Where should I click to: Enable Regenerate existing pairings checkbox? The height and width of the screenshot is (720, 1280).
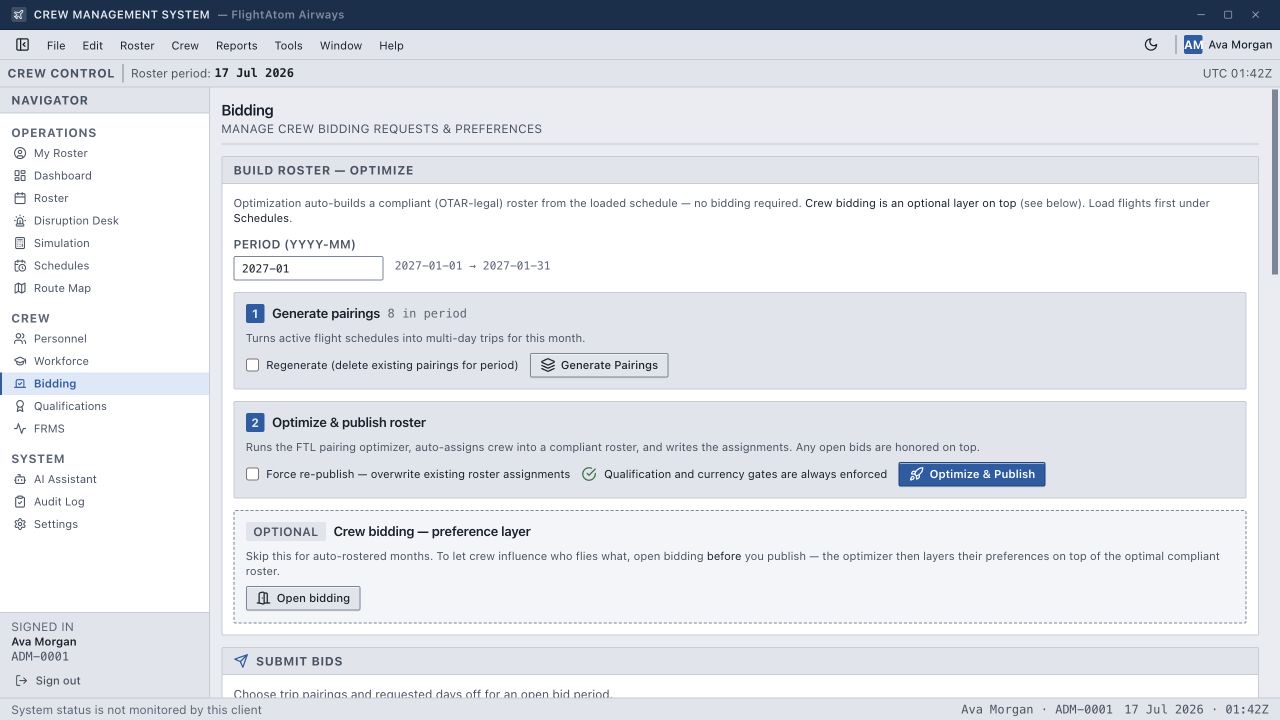253,365
